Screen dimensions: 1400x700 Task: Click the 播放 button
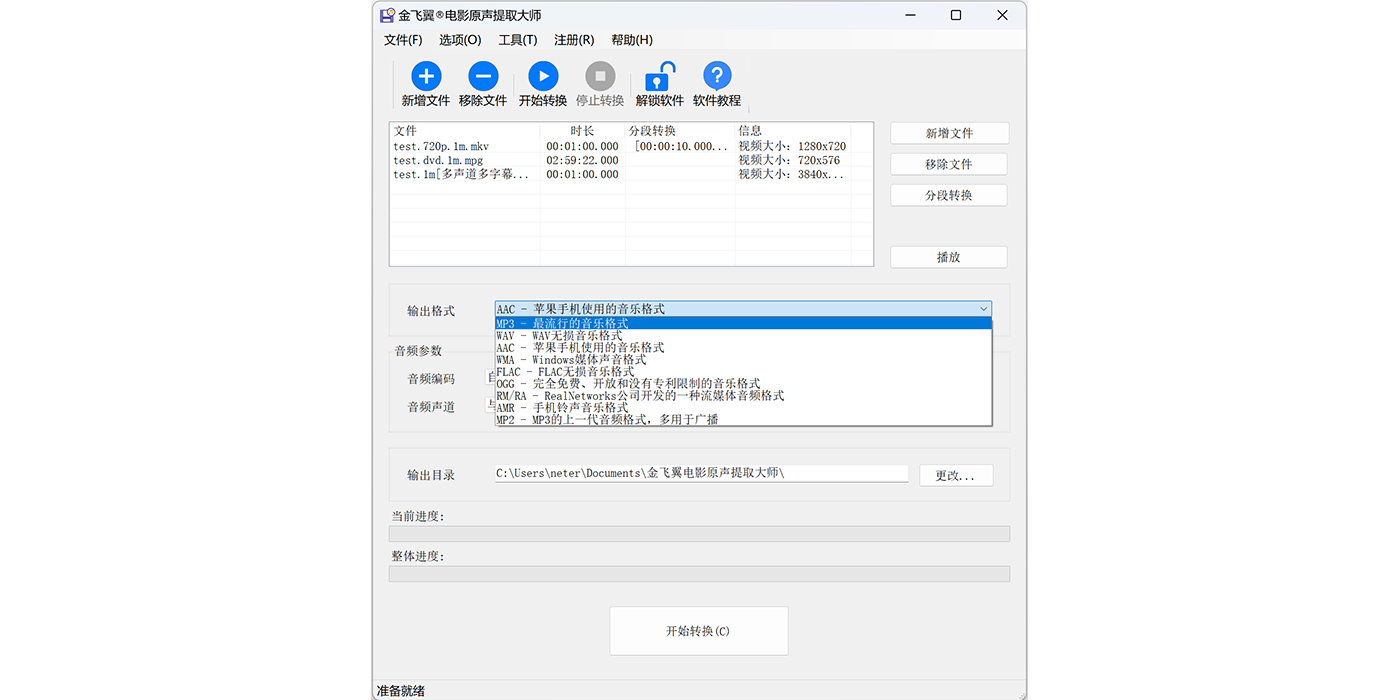tap(949, 257)
